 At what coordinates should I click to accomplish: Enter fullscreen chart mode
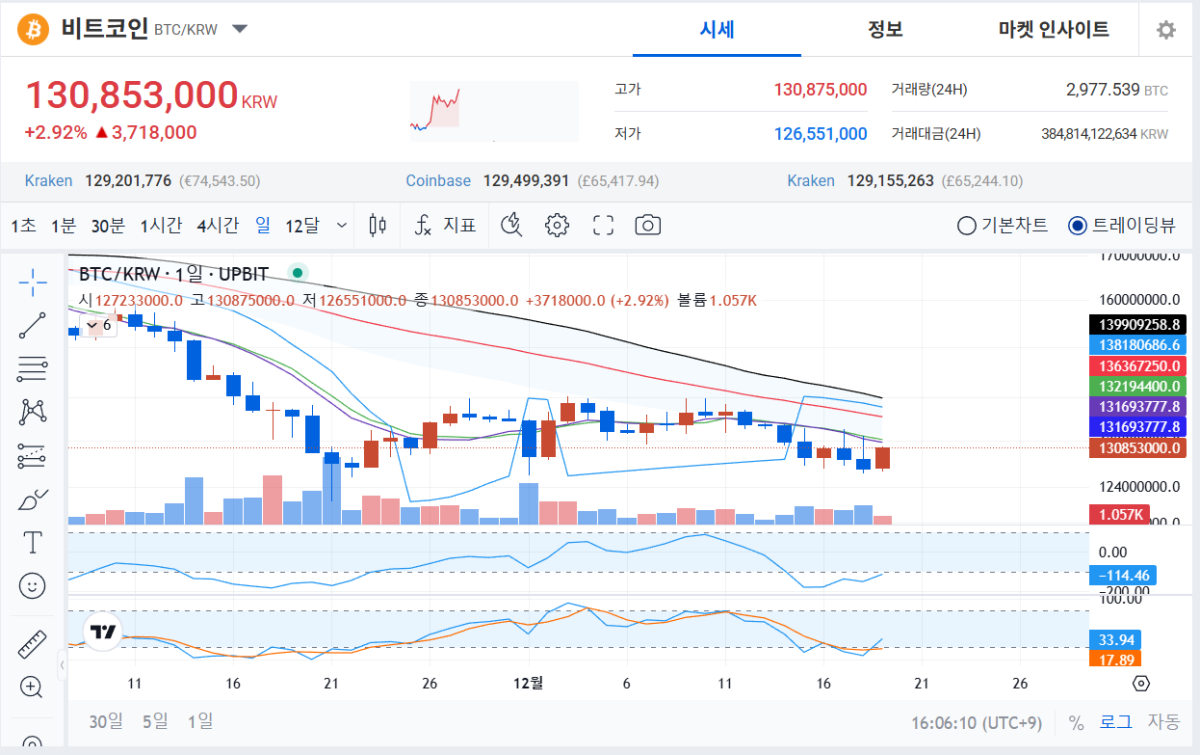(x=603, y=225)
